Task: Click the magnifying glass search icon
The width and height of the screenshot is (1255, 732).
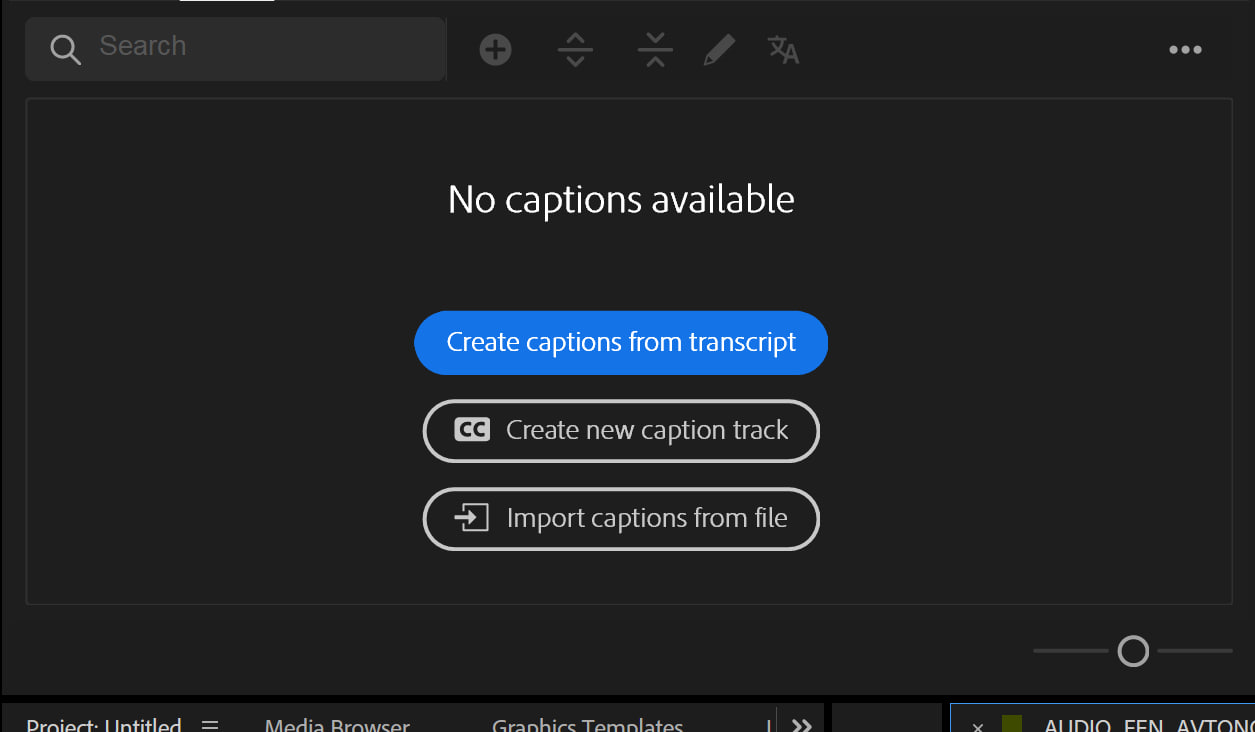Action: coord(65,49)
